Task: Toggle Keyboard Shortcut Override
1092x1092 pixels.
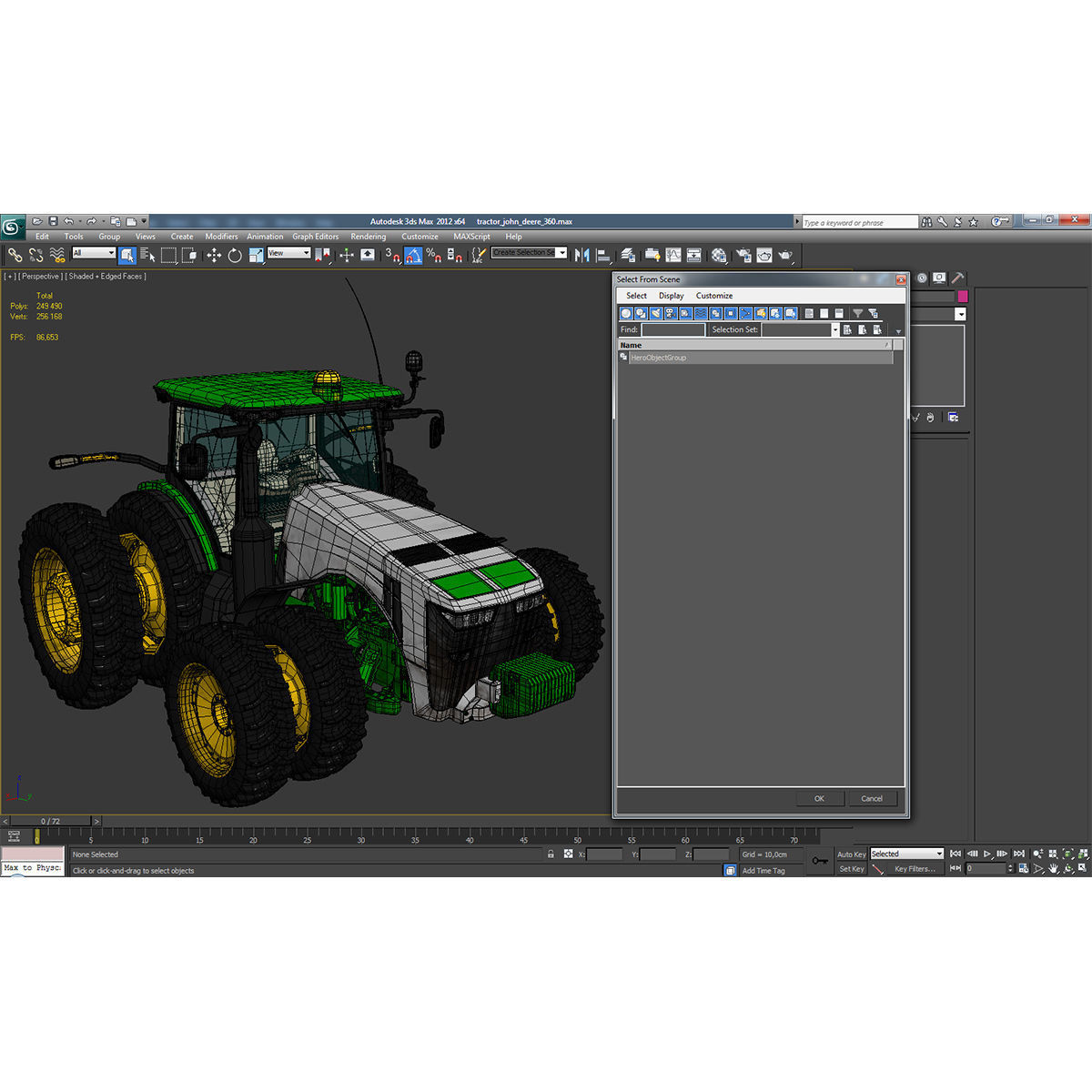Action: click(368, 255)
